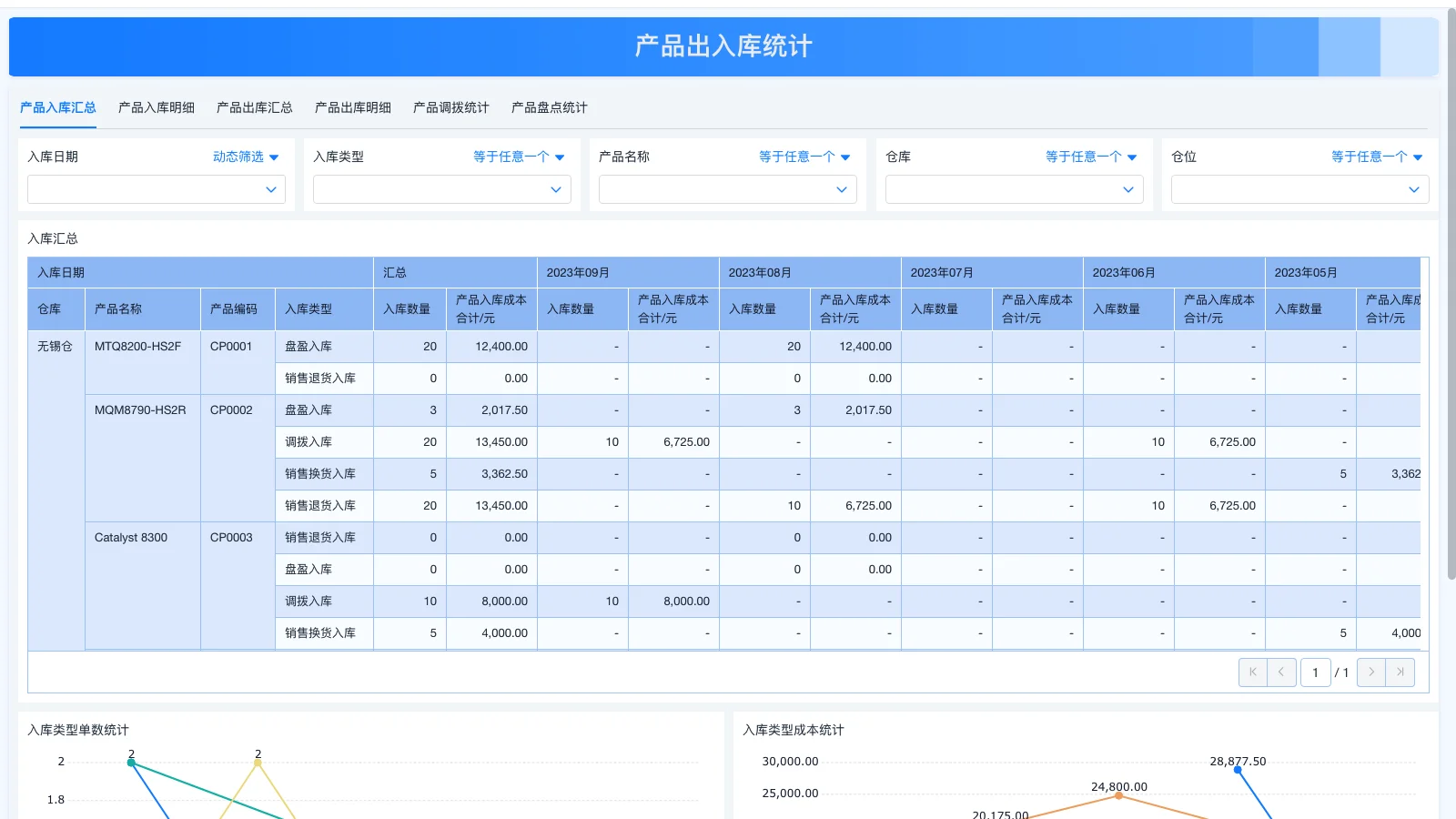Switch to 产品出库汇总 tab
Image resolution: width=1456 pixels, height=819 pixels.
[255, 107]
